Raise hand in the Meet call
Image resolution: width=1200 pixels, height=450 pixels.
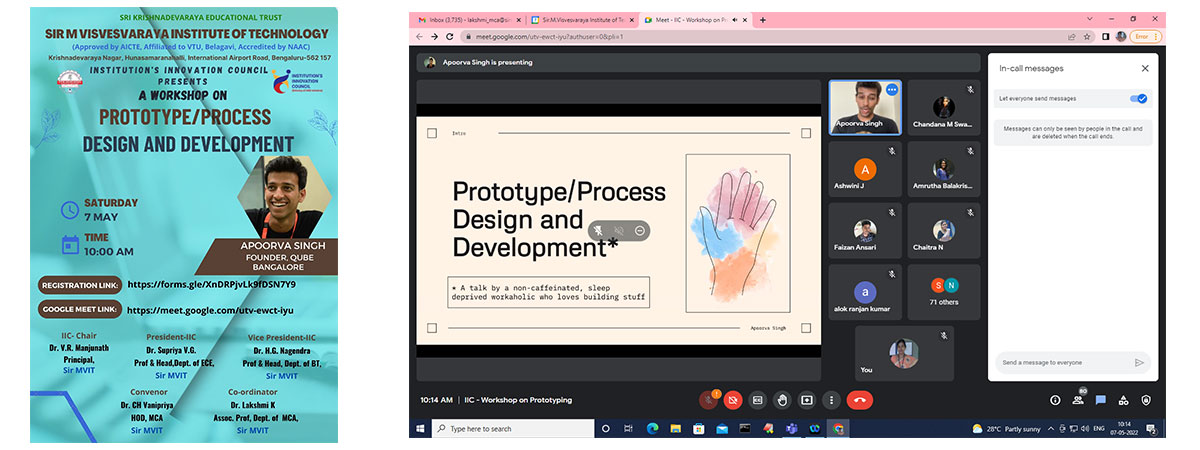click(782, 399)
